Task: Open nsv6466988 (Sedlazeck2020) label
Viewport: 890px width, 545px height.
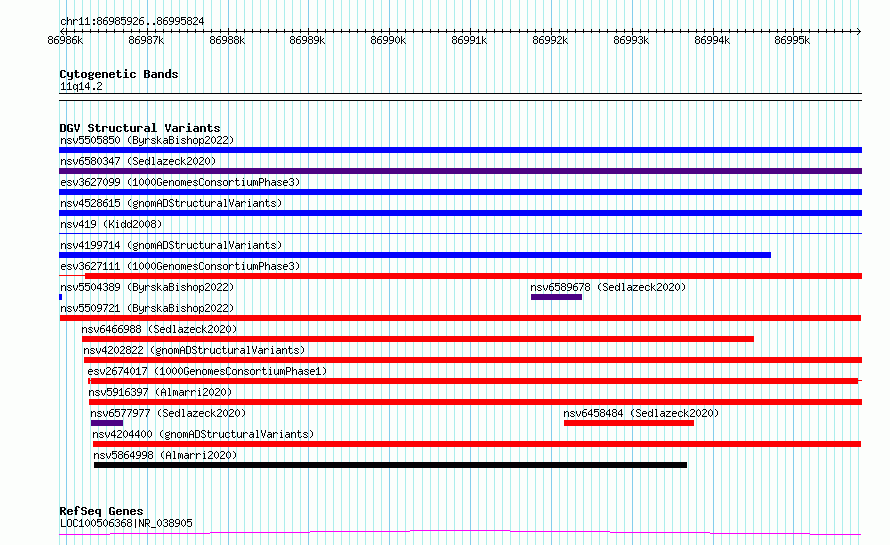Action: tap(159, 329)
